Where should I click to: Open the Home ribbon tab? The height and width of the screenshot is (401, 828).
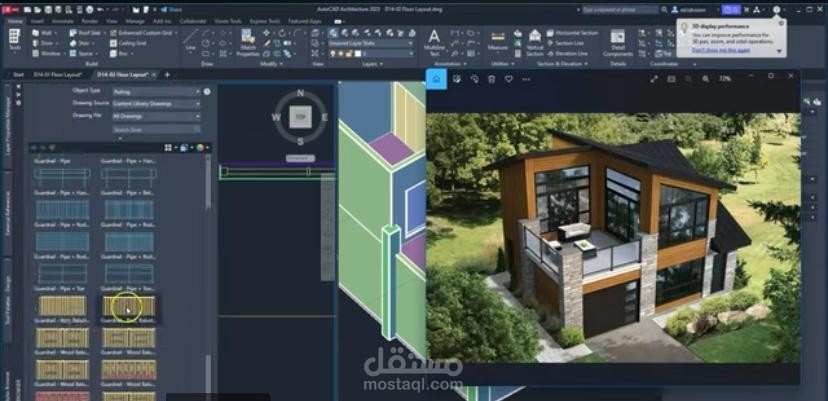click(15, 21)
